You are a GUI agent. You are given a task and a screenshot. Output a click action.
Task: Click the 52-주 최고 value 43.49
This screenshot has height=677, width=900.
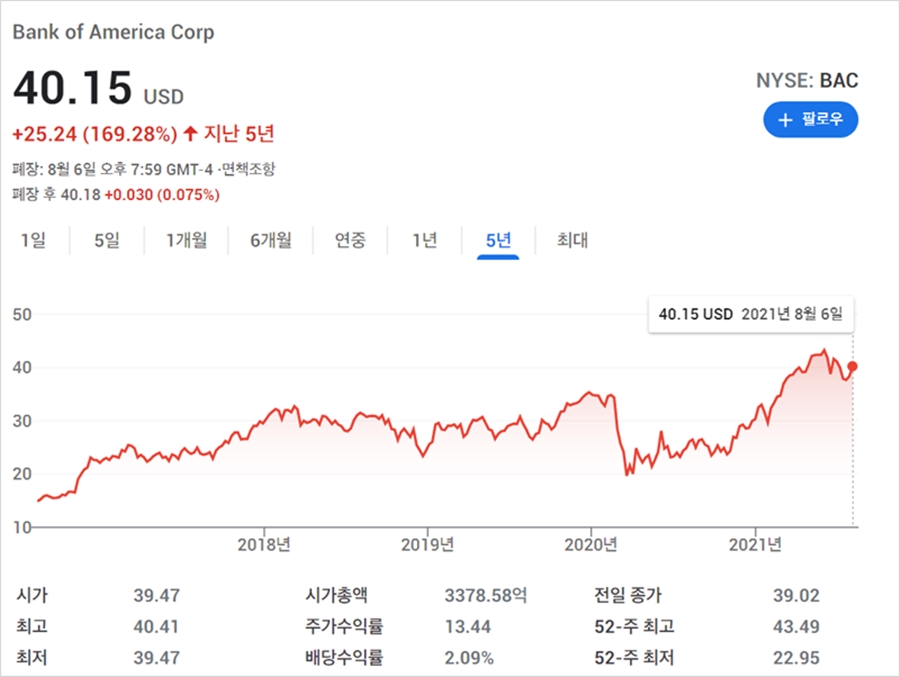pyautogui.click(x=796, y=626)
